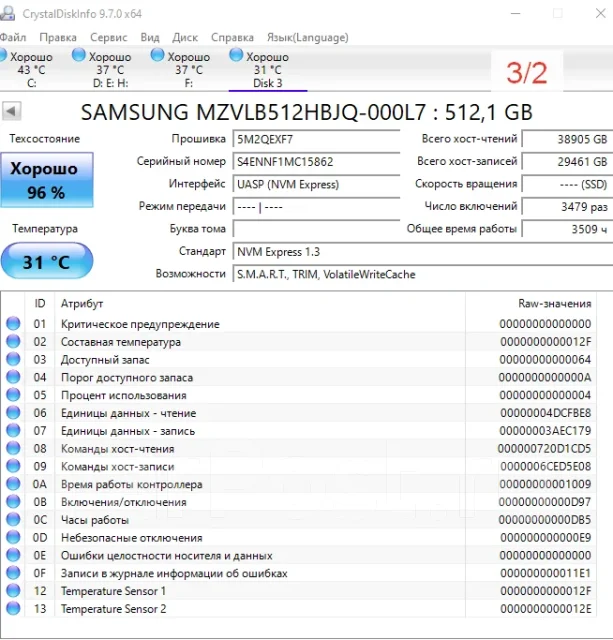613x640 pixels.
Task: Click the CrystalDiskInfo app icon in title bar
Action: click(x=7, y=13)
